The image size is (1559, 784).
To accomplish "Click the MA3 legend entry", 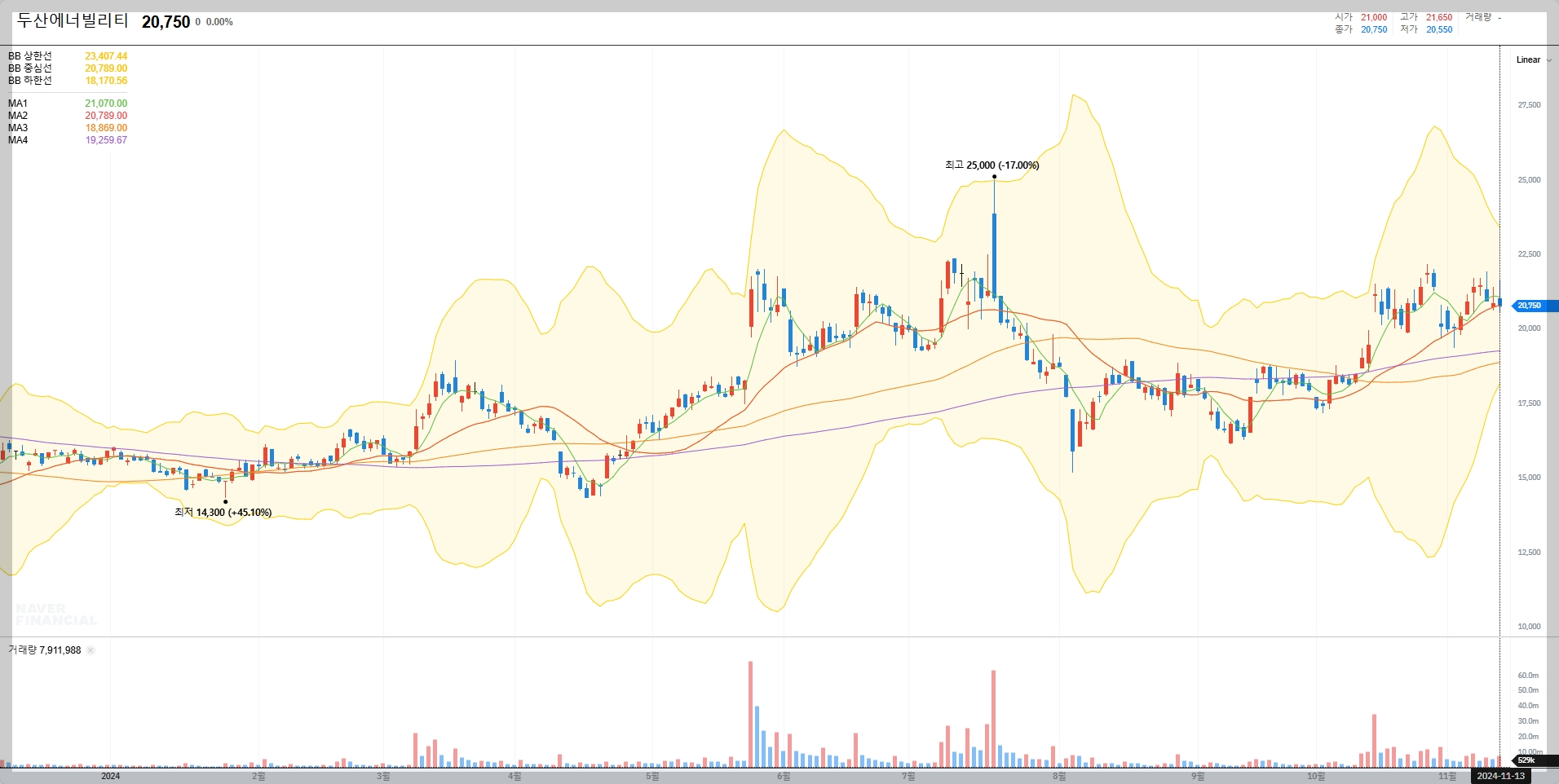I will pyautogui.click(x=18, y=128).
